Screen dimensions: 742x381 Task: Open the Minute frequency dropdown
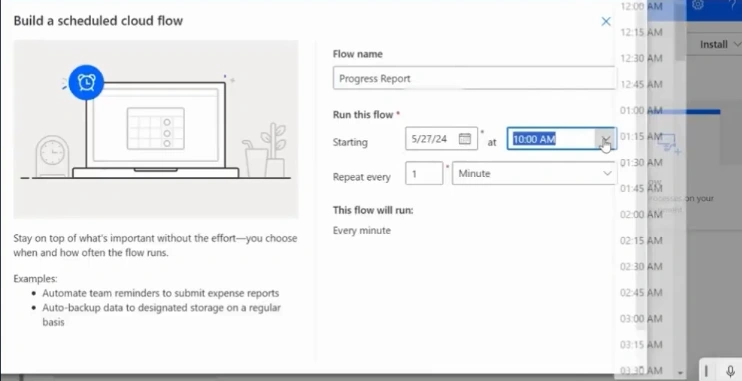(534, 173)
